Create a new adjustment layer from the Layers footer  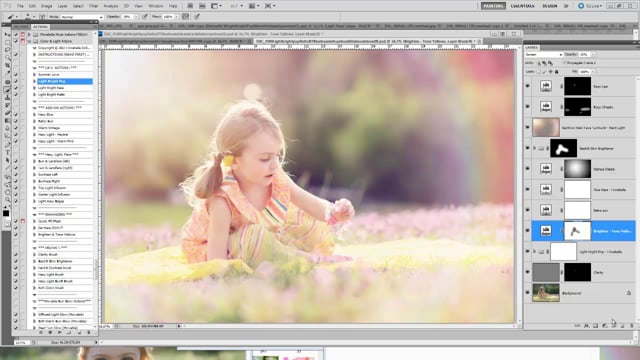604,326
